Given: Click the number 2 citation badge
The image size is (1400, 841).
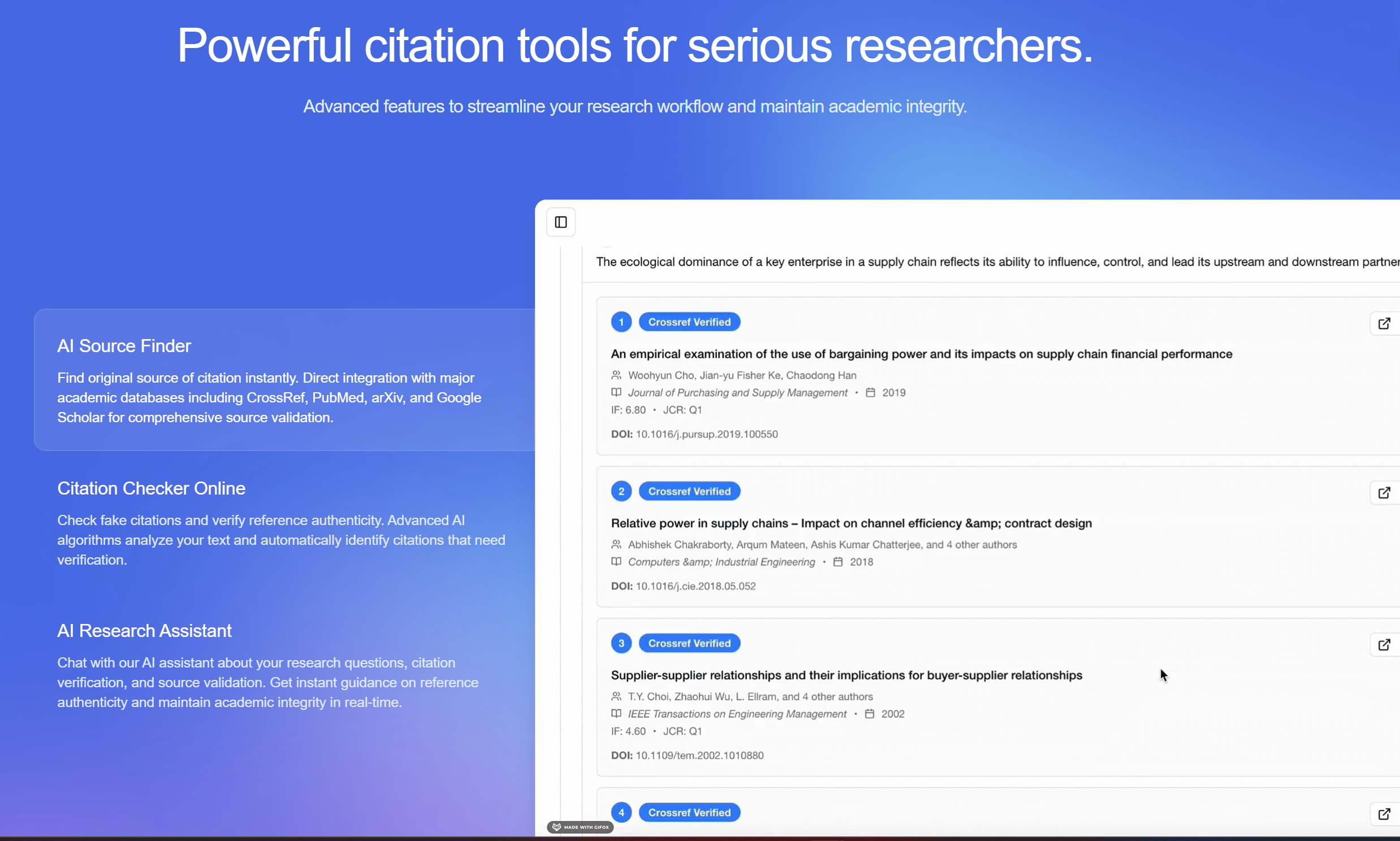Looking at the screenshot, I should click(621, 491).
